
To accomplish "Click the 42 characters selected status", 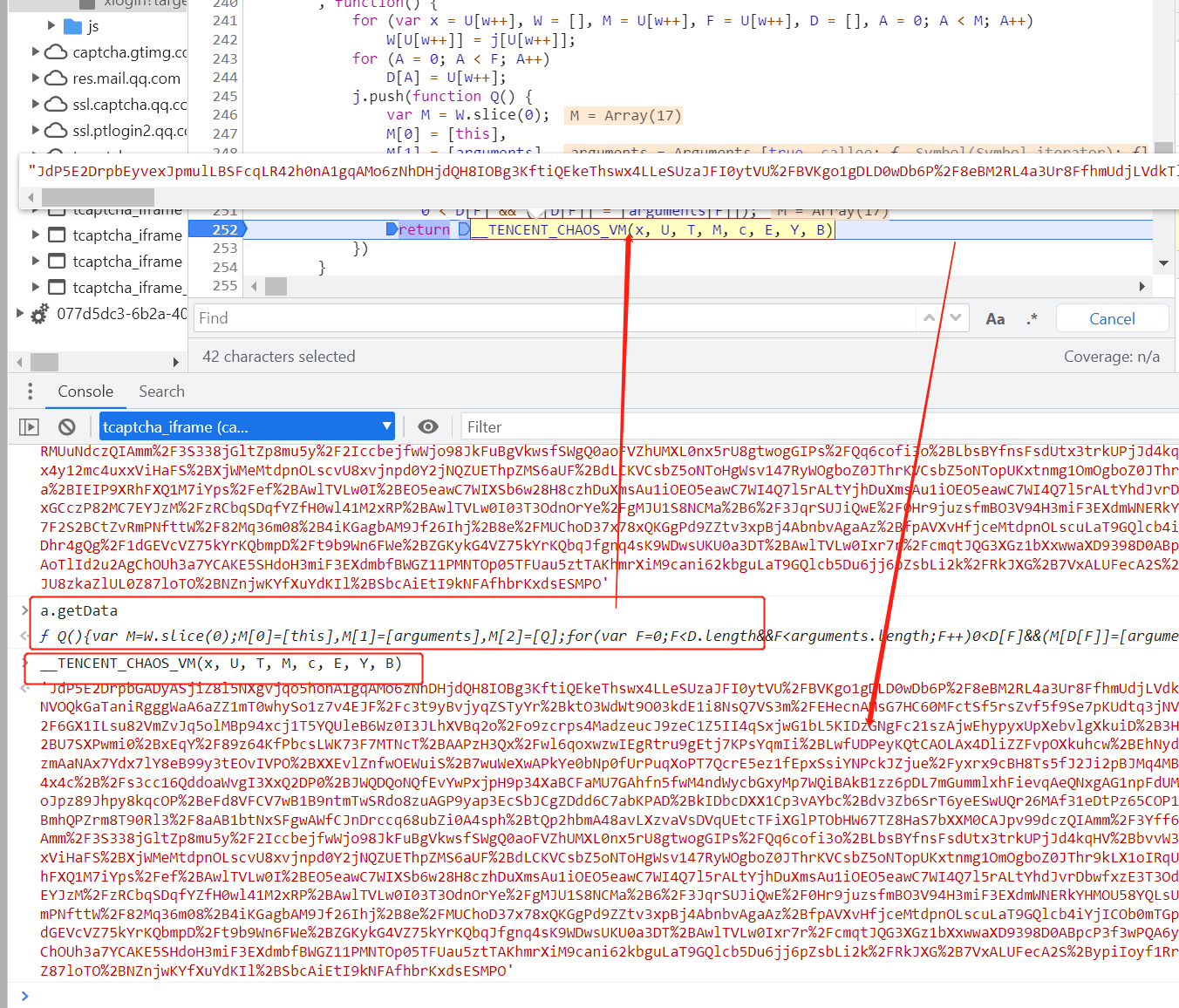I will 279,357.
